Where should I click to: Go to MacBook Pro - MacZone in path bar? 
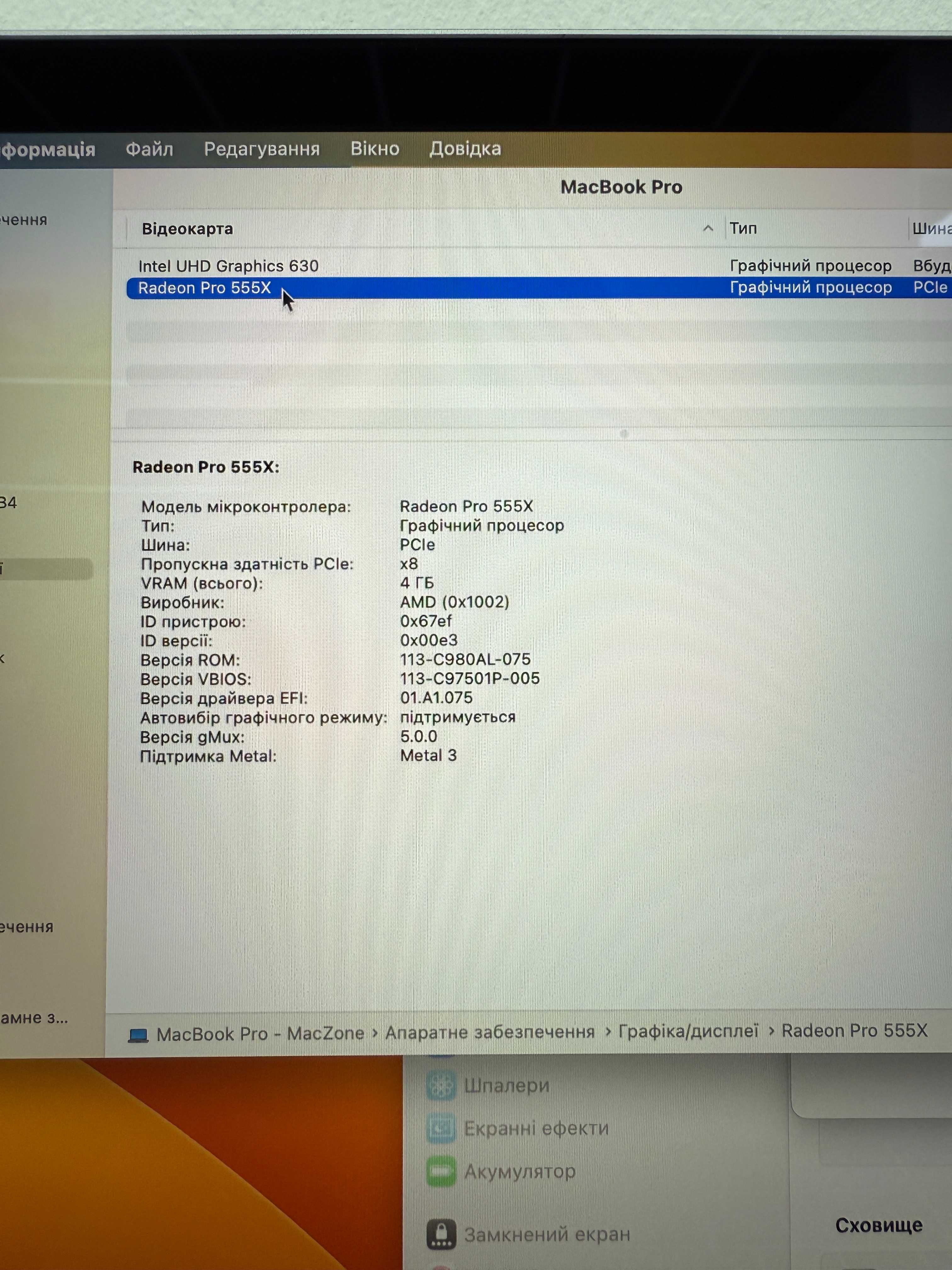point(260,1034)
